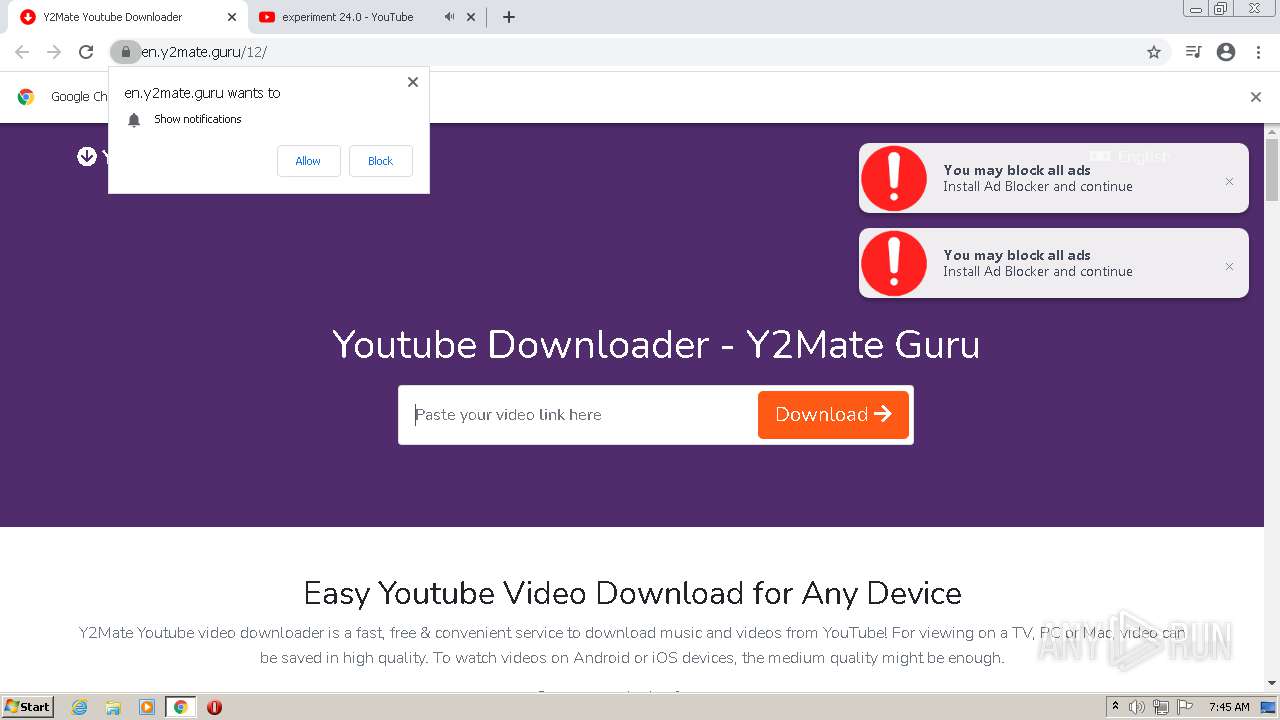Allow notifications from en.y2mate.guru

click(x=308, y=161)
